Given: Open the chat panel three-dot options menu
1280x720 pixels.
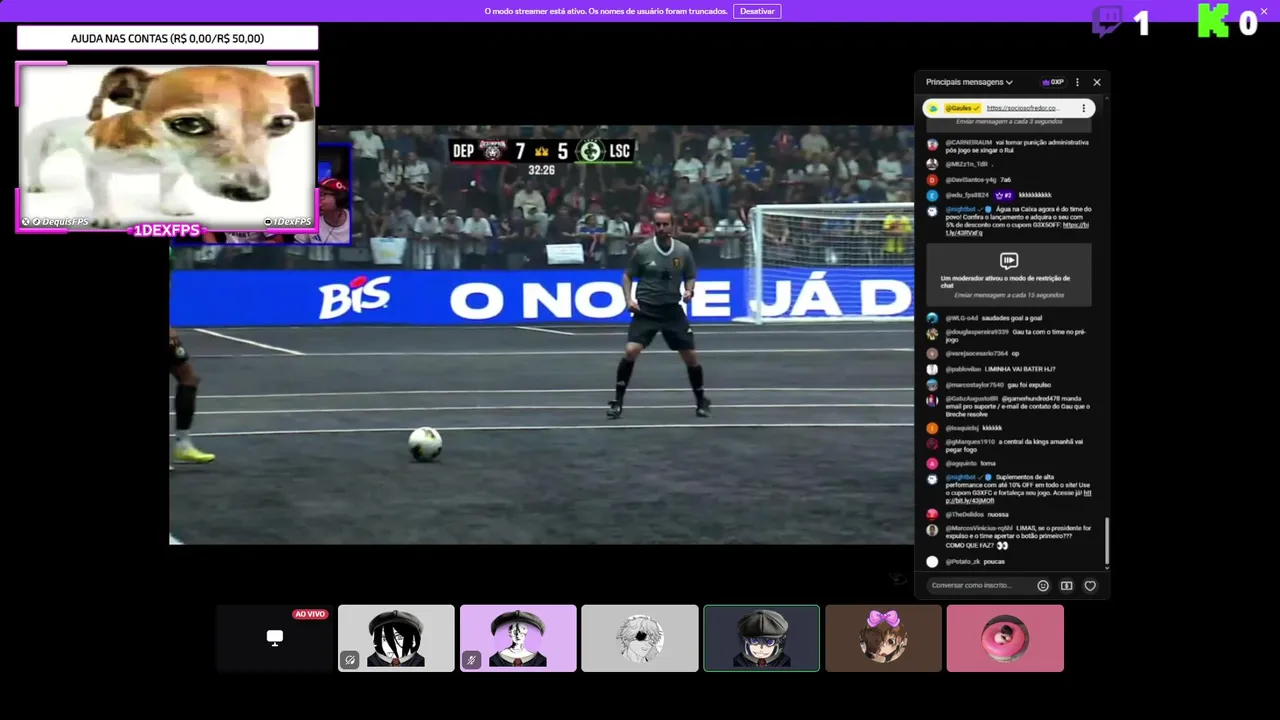Looking at the screenshot, I should point(1077,82).
